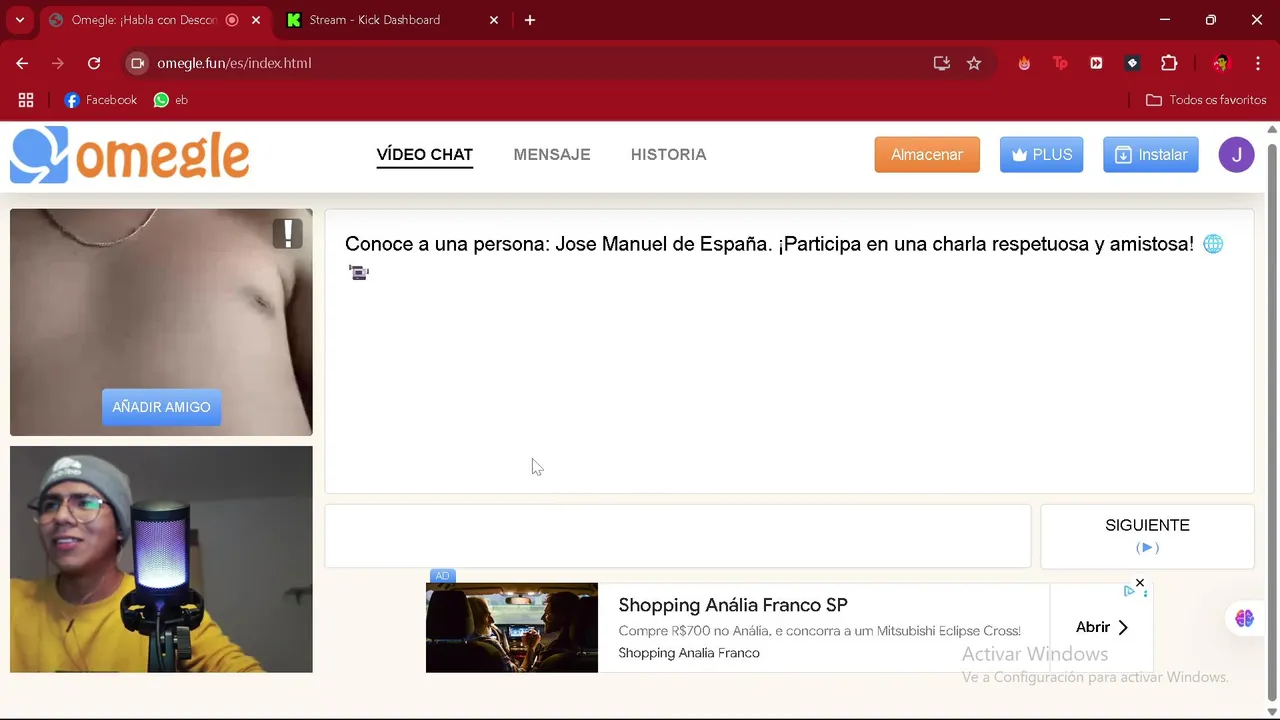
Task: Expand the tab search dropdown arrow
Action: (19, 20)
